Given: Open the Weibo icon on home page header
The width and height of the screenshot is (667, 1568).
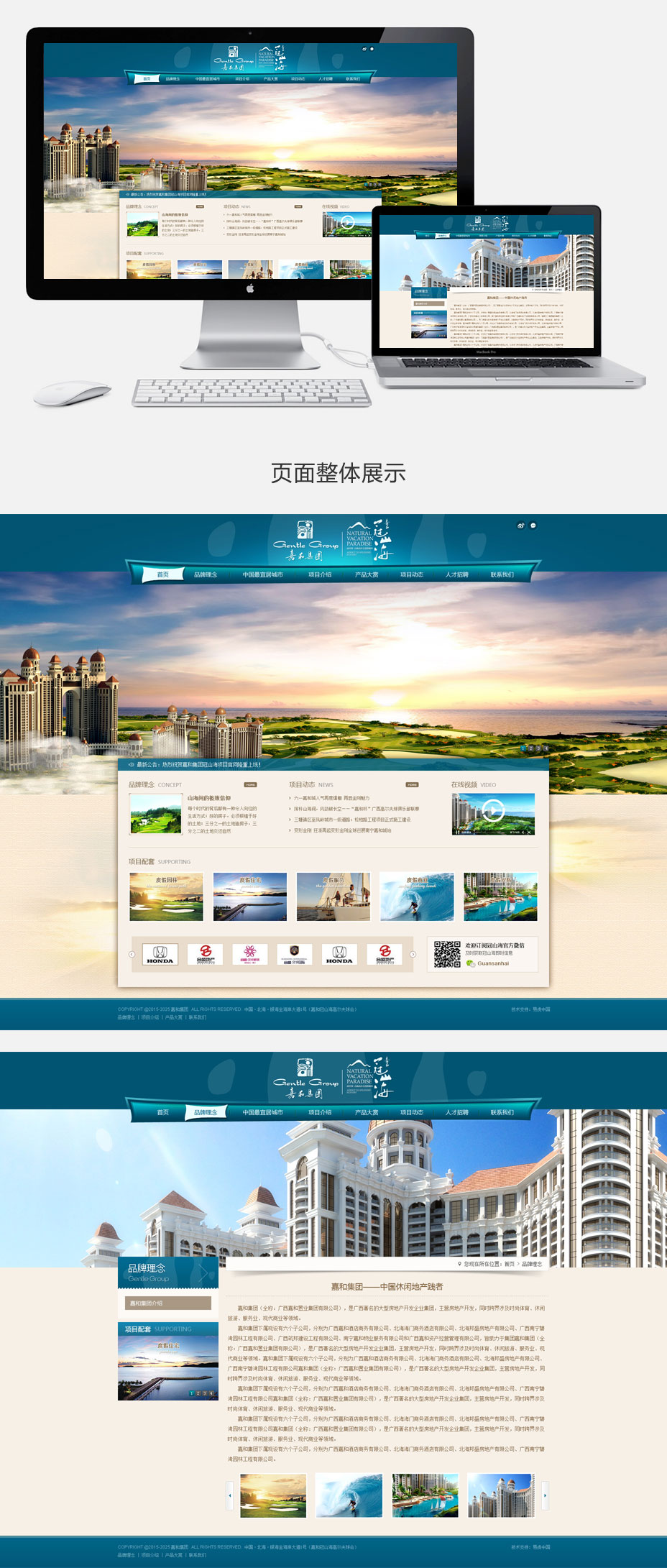Looking at the screenshot, I should pos(521,526).
